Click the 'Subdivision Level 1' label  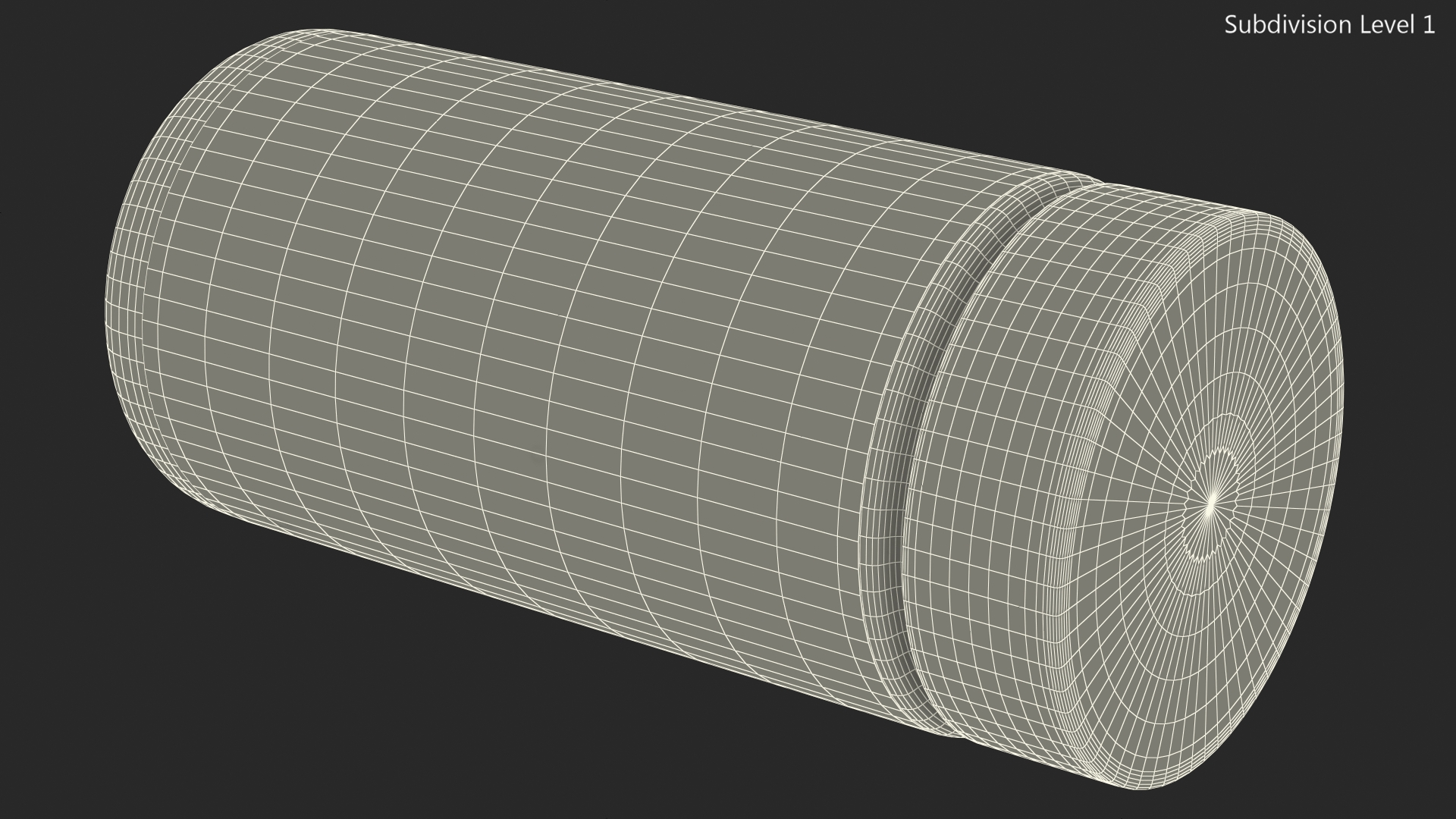1329,25
